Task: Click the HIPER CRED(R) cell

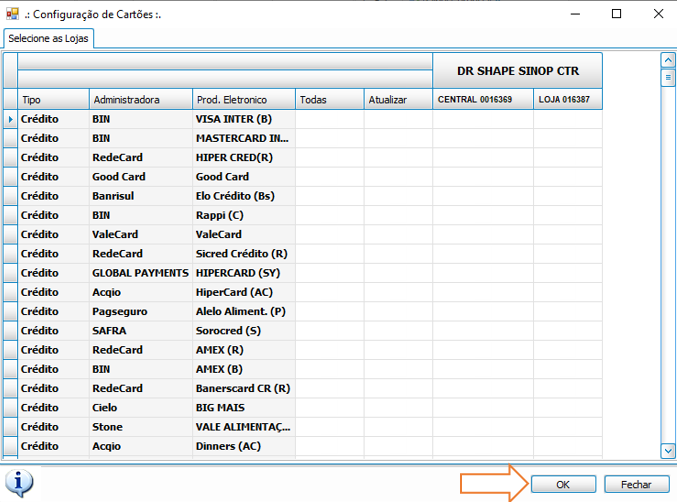Action: click(244, 157)
